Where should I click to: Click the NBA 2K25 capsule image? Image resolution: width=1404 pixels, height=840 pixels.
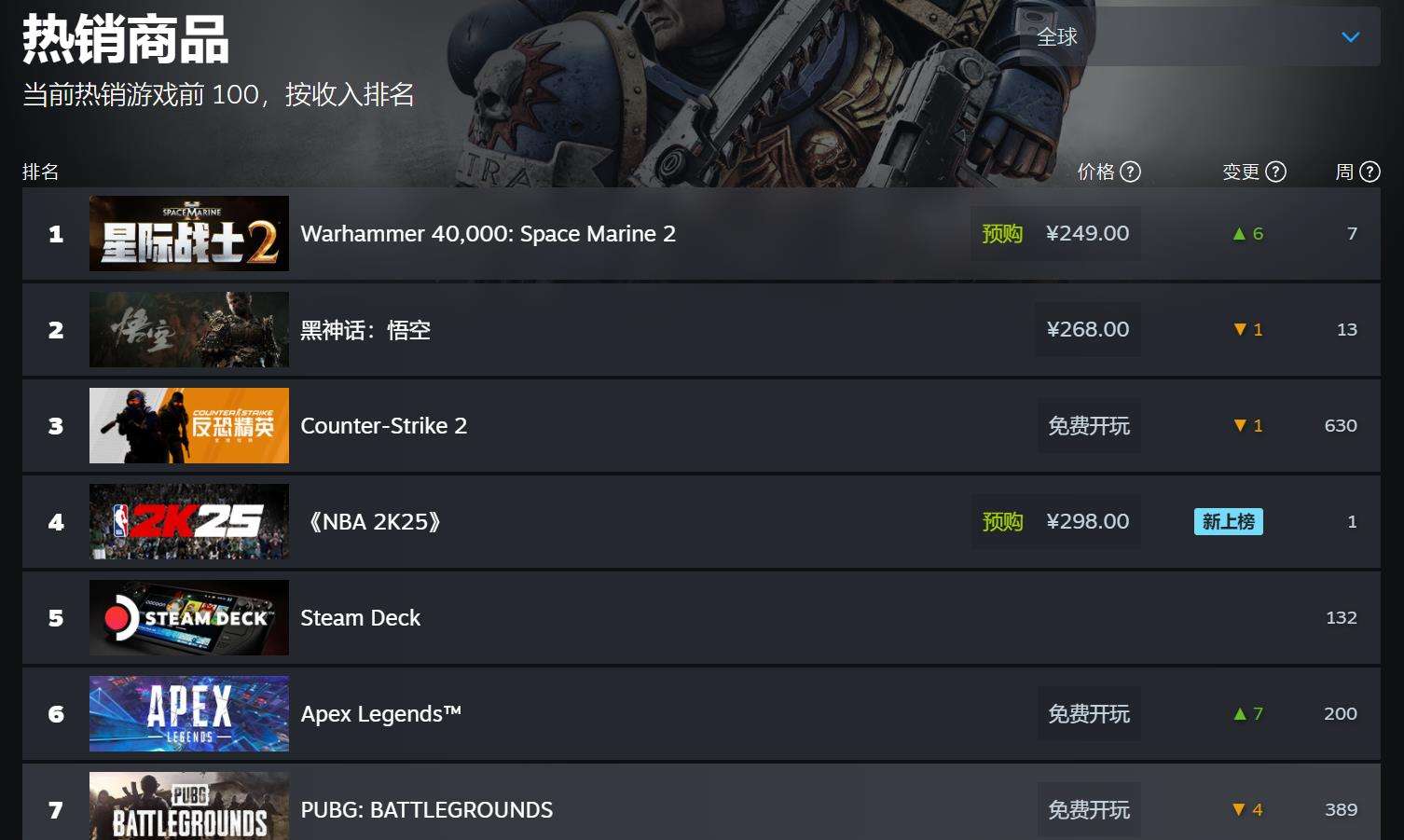tap(189, 521)
